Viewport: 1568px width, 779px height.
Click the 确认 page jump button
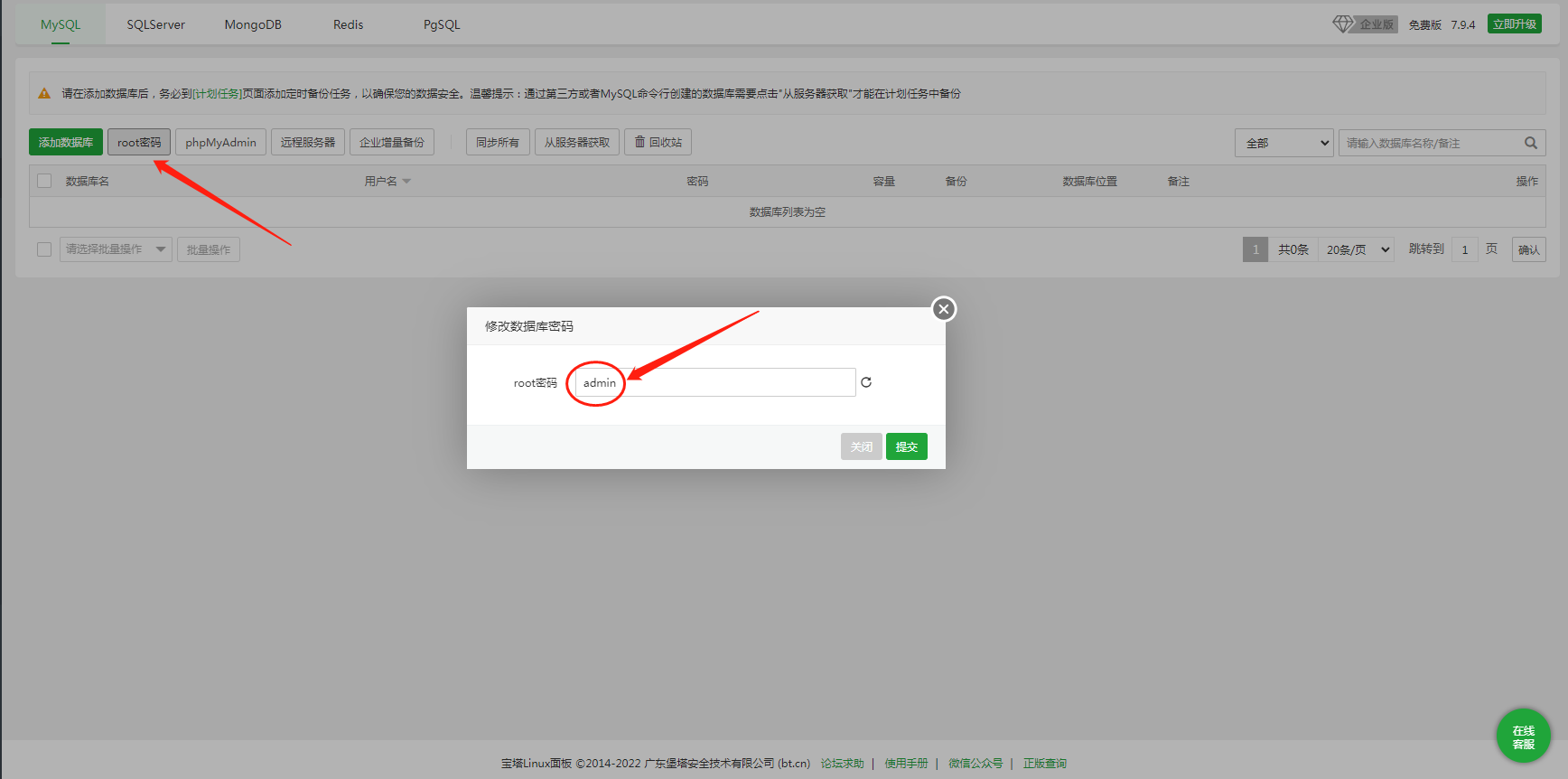(x=1529, y=249)
